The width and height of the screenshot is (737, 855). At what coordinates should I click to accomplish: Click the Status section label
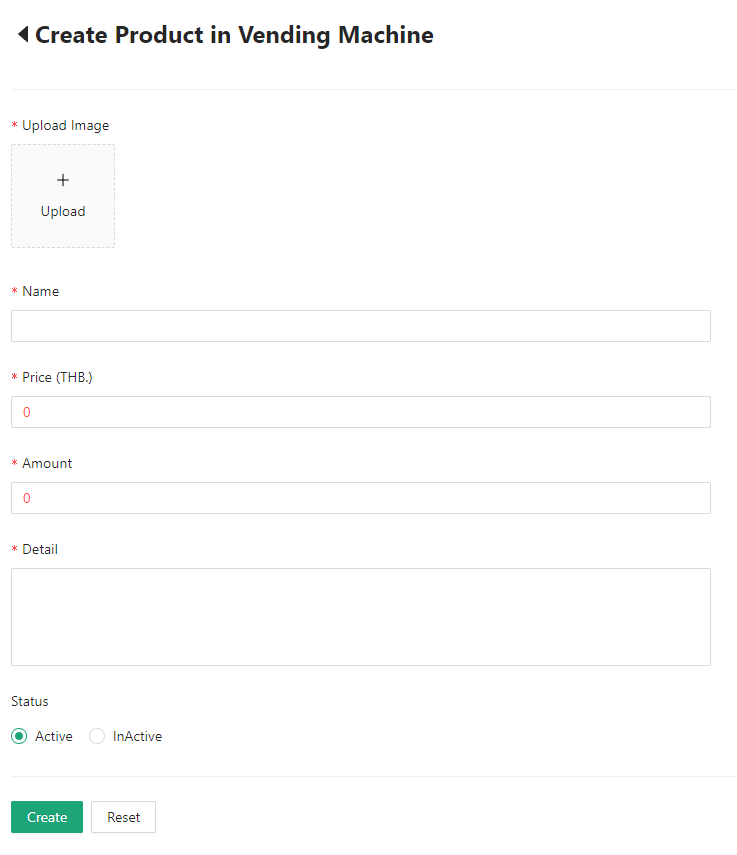(29, 701)
